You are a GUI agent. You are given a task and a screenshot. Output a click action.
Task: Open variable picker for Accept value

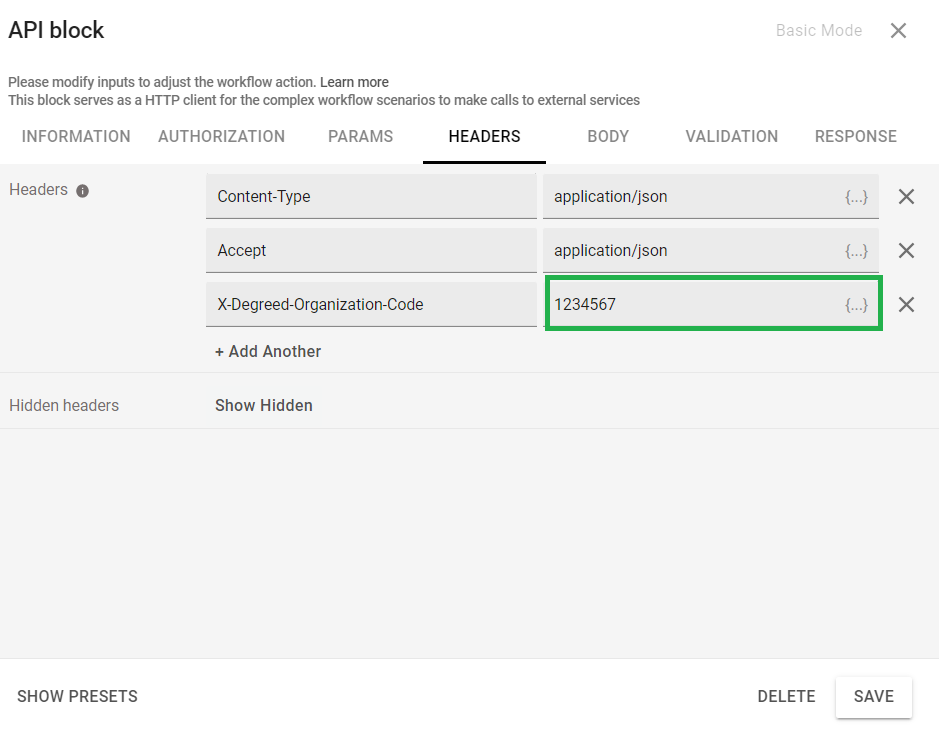856,251
